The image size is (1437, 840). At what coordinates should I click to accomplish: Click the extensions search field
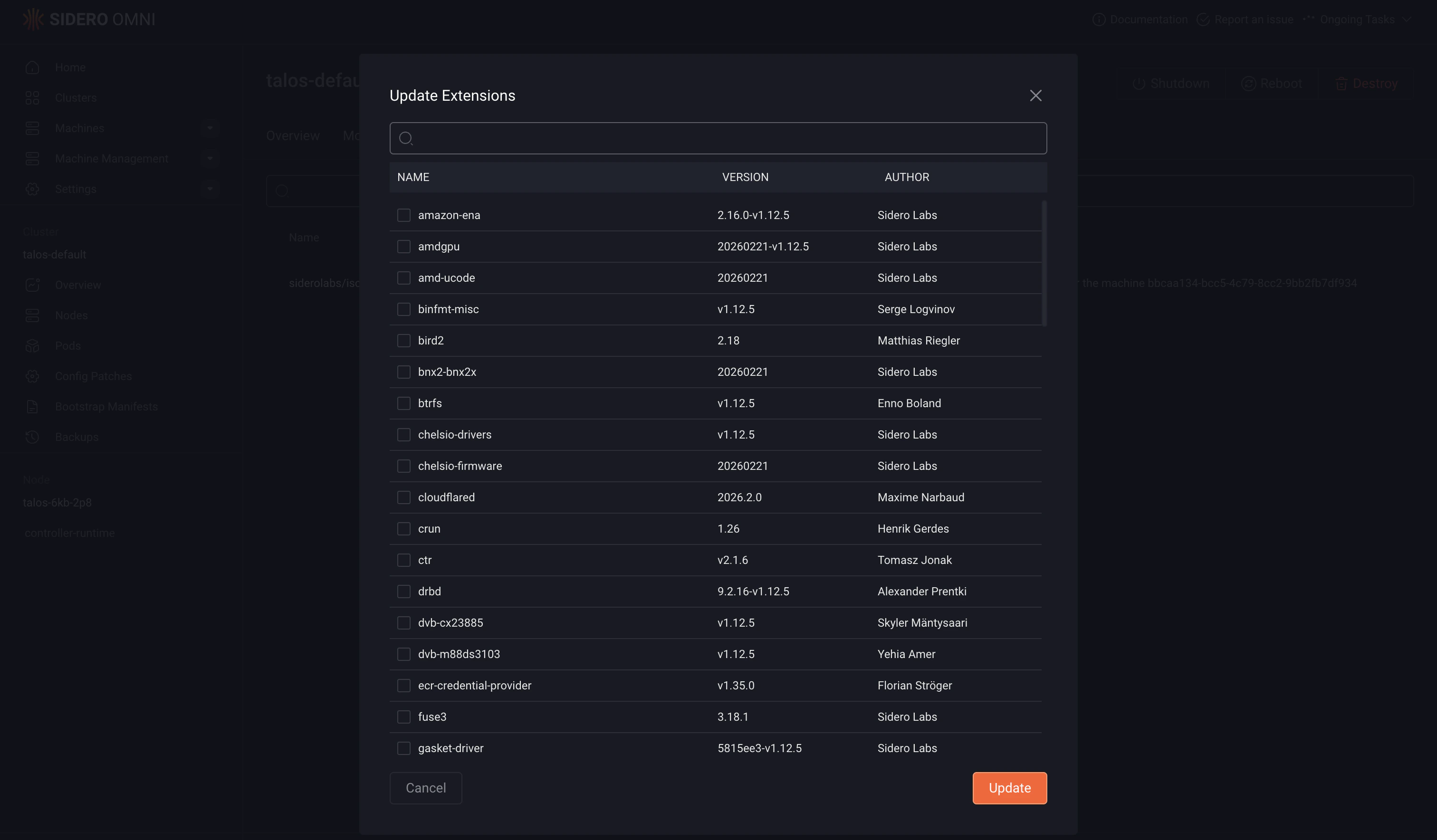tap(718, 138)
